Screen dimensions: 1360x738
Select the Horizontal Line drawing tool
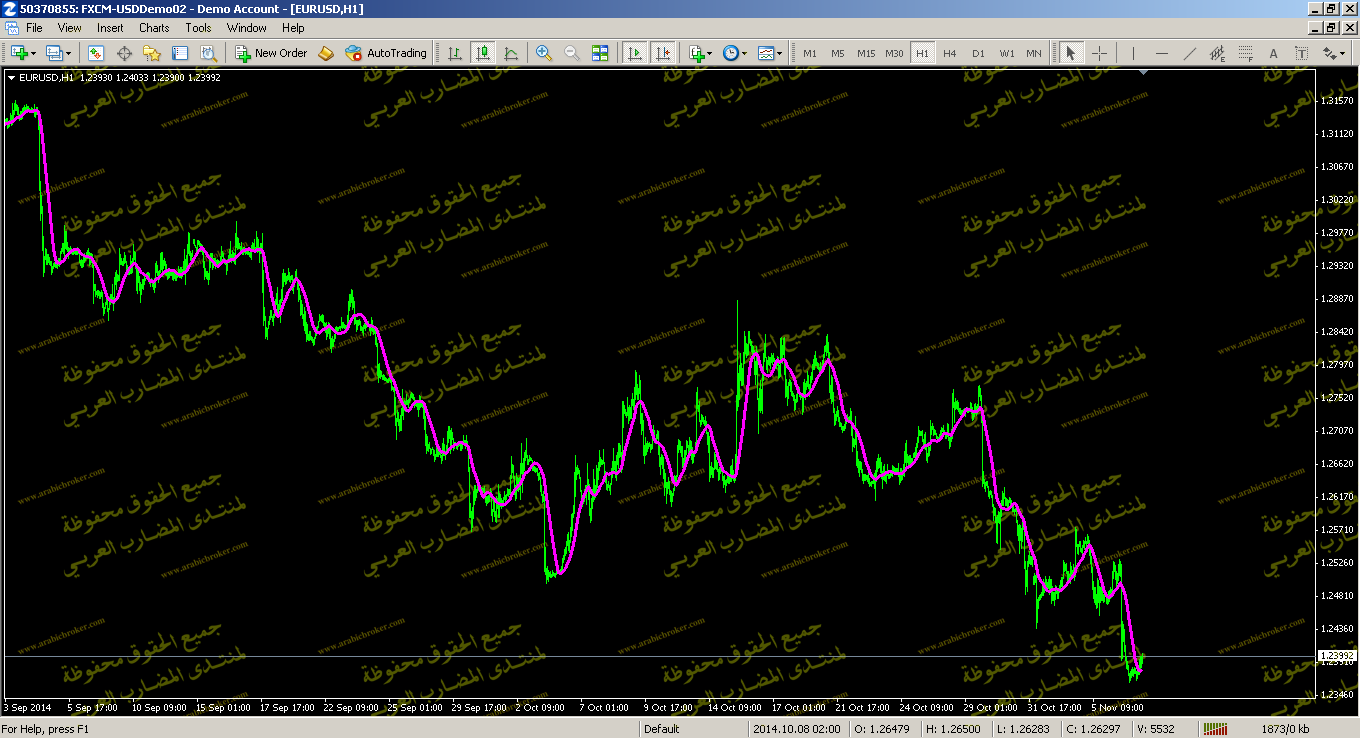click(x=1161, y=53)
